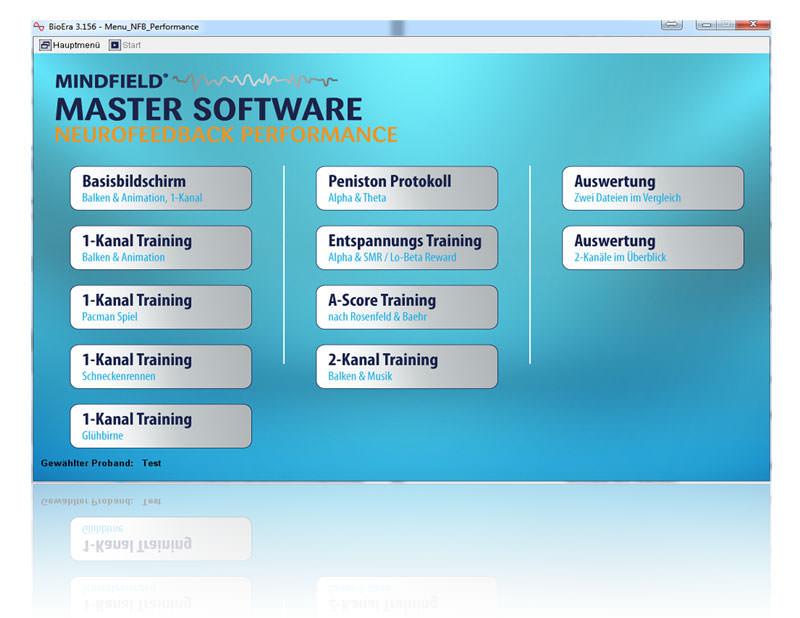Start Entspannungs Training Alpha & SMR
This screenshot has height=618, width=800.
click(407, 248)
